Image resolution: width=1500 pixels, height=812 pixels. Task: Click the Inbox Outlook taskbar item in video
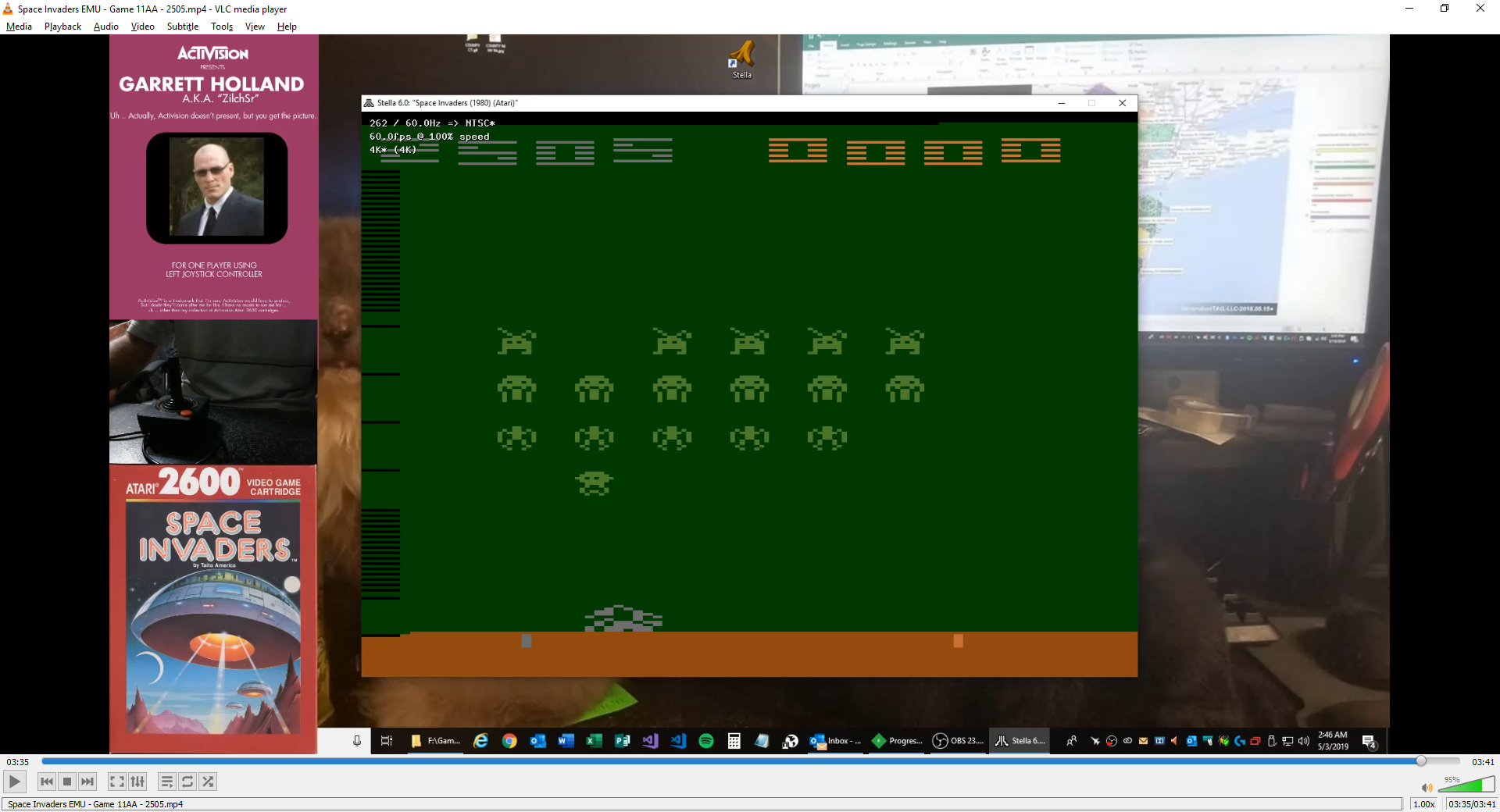(x=835, y=741)
